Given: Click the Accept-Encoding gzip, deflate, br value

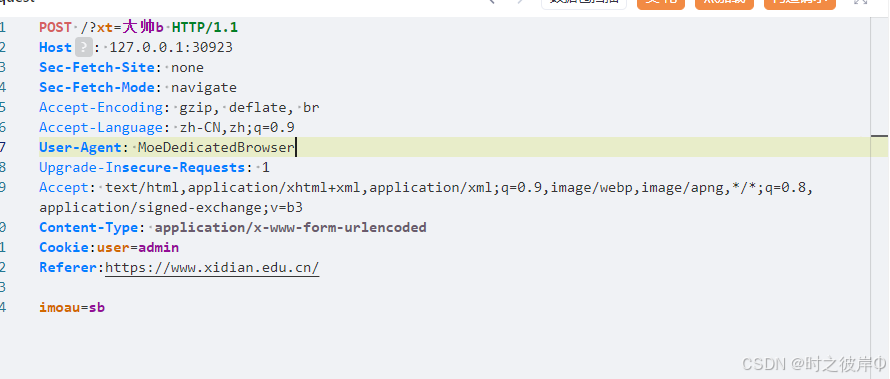Looking at the screenshot, I should [x=250, y=108].
